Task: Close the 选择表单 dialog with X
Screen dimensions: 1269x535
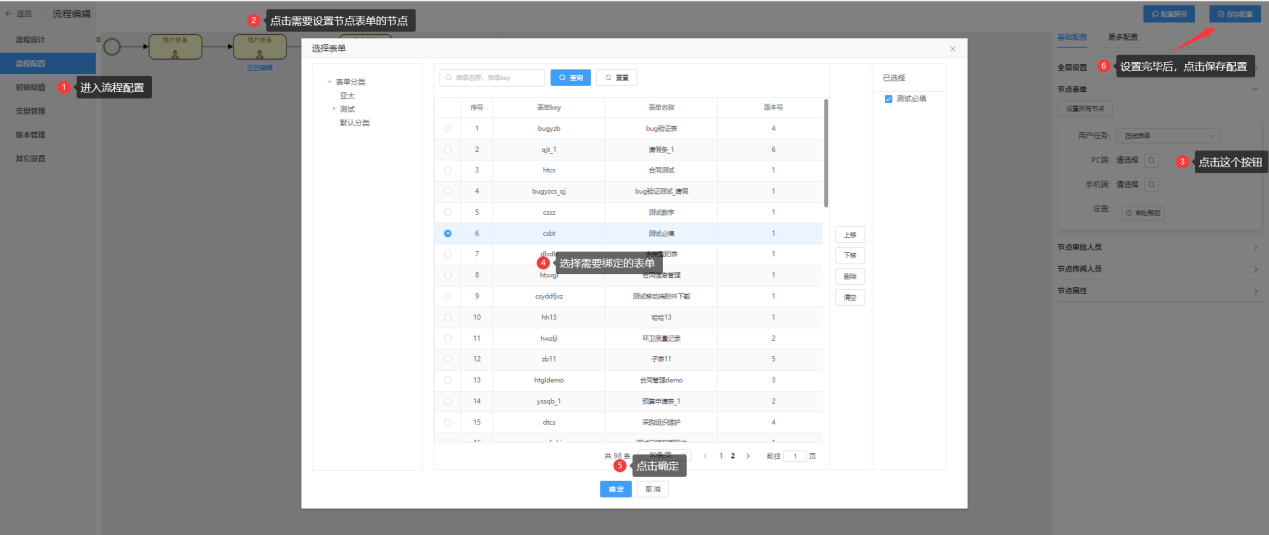Action: point(952,48)
